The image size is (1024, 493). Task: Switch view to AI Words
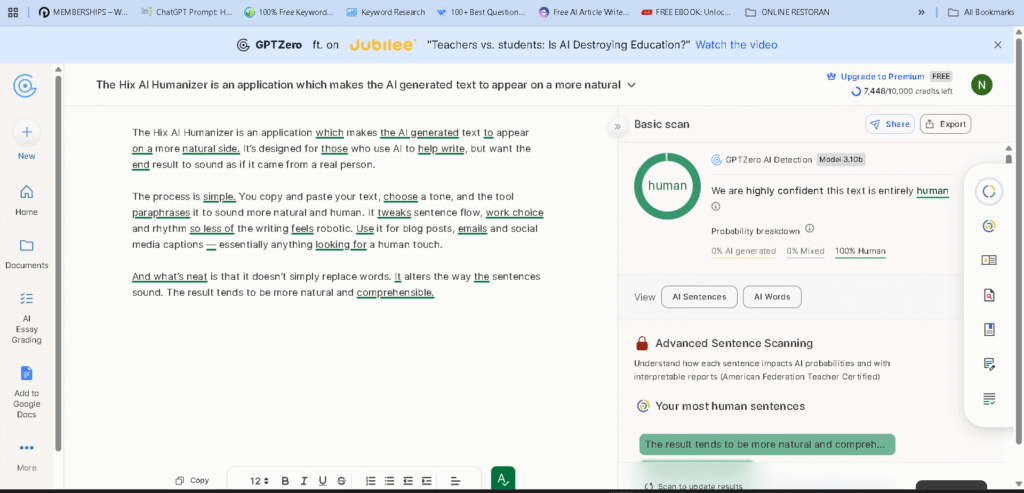coord(771,297)
